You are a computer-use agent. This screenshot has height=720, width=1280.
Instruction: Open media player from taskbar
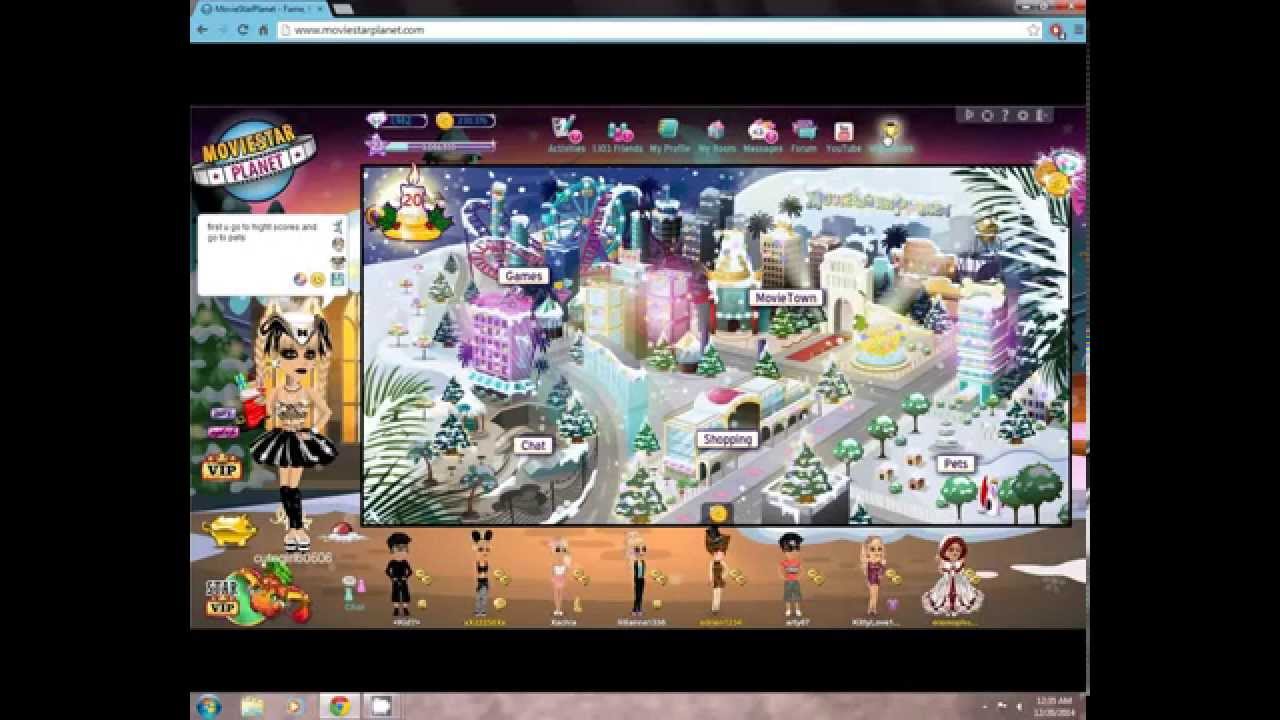(x=294, y=707)
